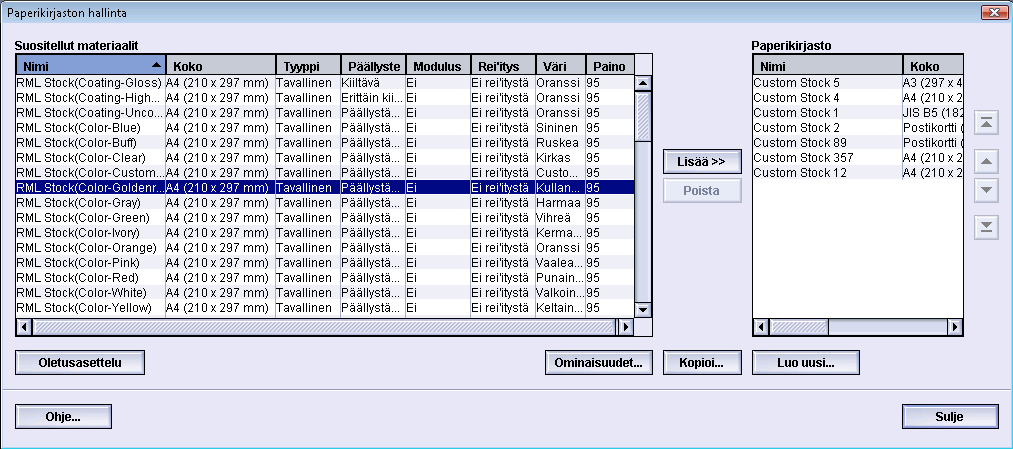Click left arrow of materials horizontal scrollbar
This screenshot has height=449, width=1013.
pos(24,327)
